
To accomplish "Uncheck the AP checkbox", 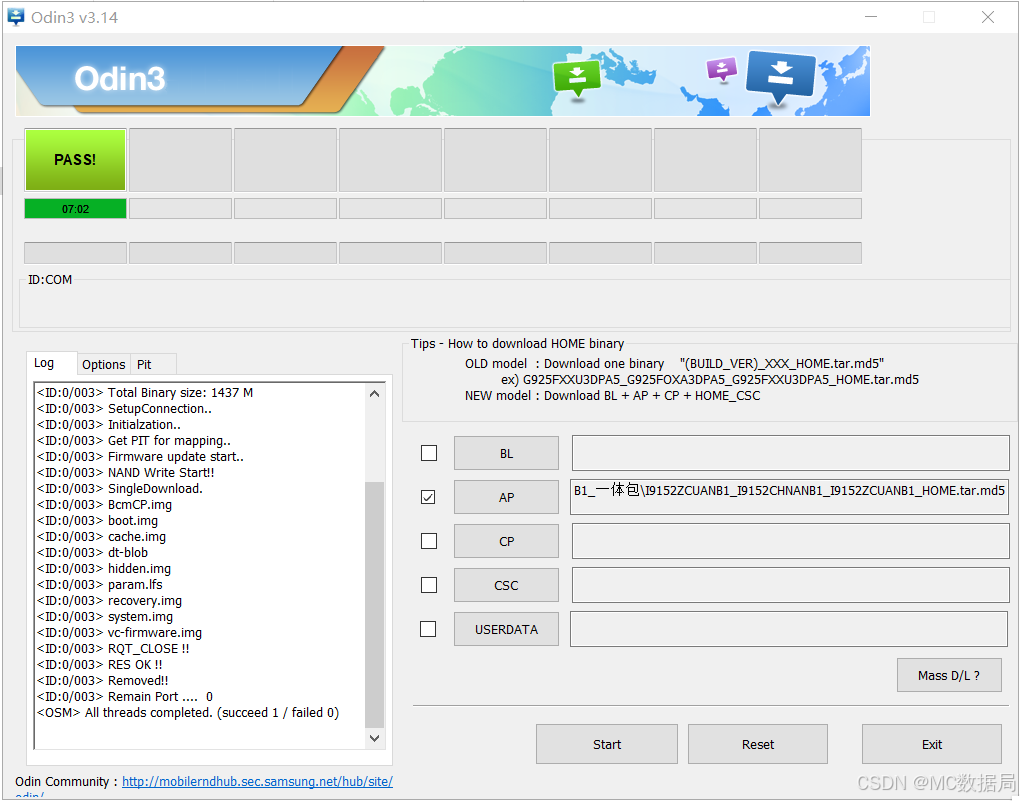I will 429,497.
